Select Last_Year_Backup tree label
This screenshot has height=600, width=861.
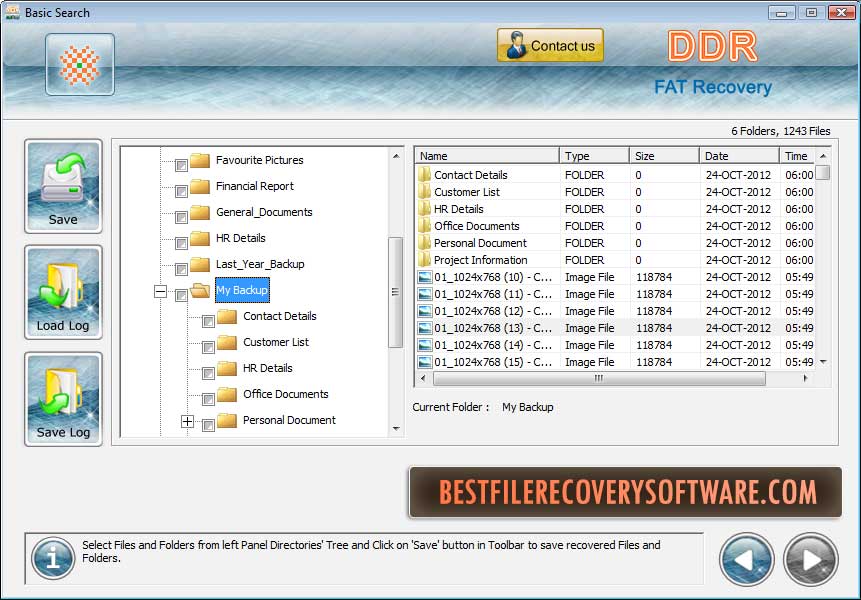pyautogui.click(x=260, y=264)
